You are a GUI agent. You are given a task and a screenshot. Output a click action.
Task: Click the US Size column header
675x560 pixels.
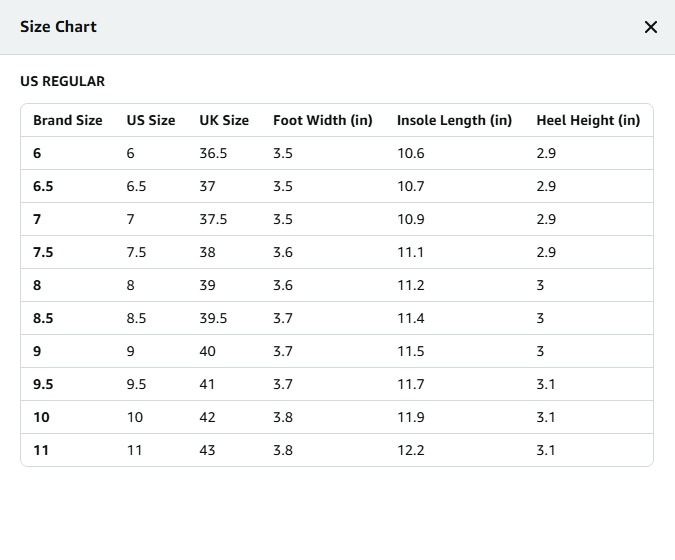[x=150, y=120]
